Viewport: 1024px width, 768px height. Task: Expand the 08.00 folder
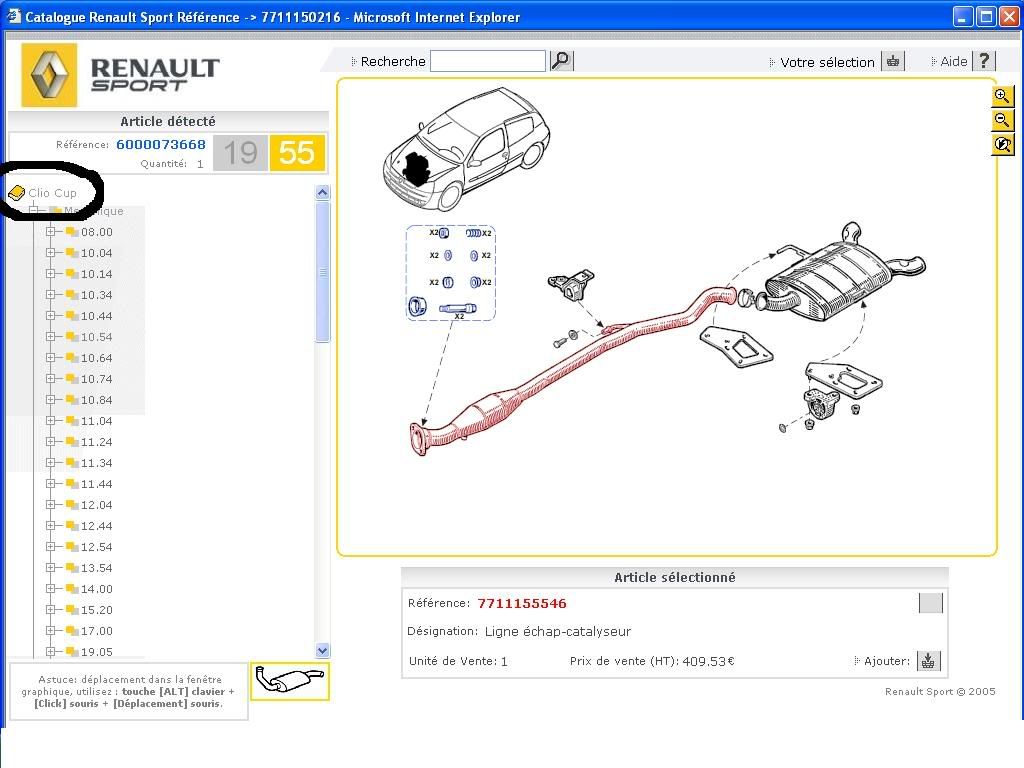click(x=50, y=232)
